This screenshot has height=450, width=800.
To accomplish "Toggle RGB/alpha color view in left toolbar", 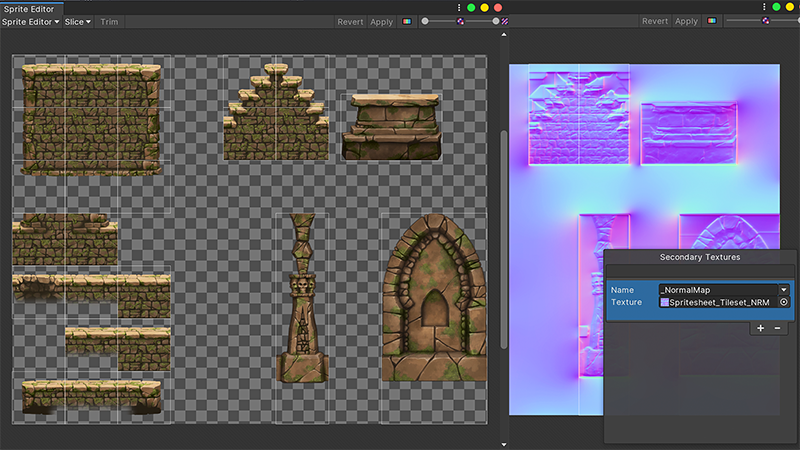I will coord(408,21).
